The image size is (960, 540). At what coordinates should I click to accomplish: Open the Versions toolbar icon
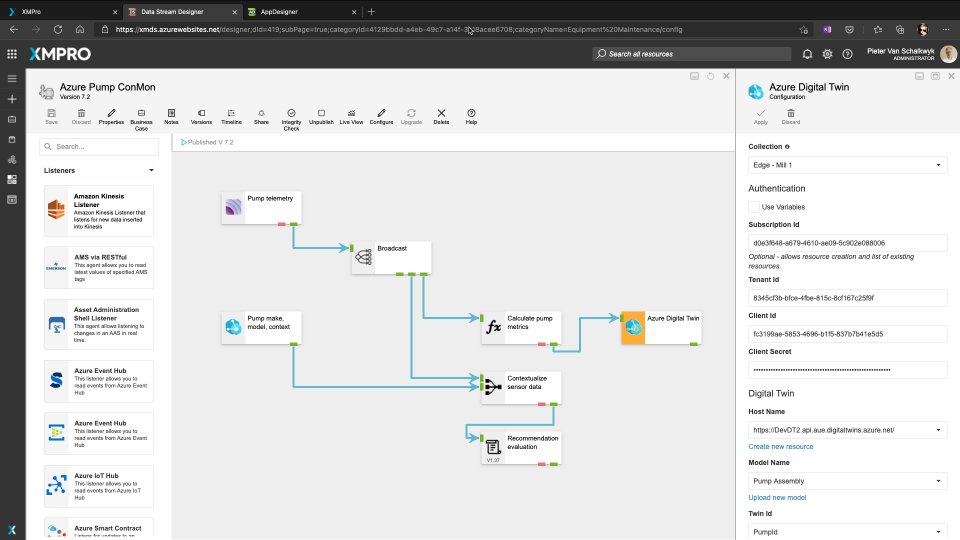201,116
